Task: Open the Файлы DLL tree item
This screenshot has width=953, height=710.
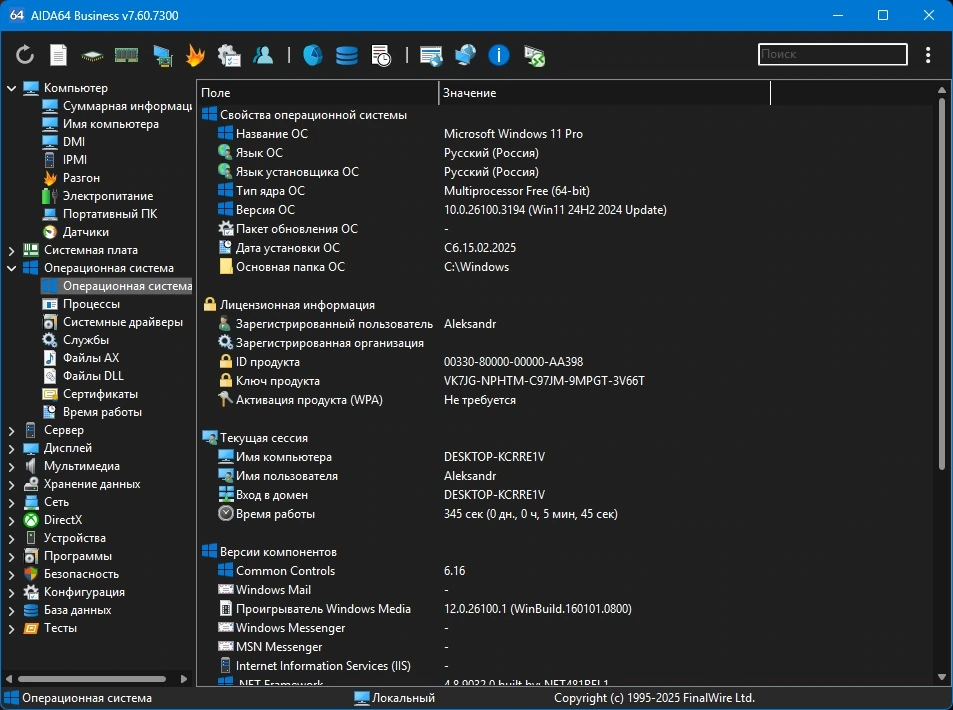Action: tap(83, 376)
